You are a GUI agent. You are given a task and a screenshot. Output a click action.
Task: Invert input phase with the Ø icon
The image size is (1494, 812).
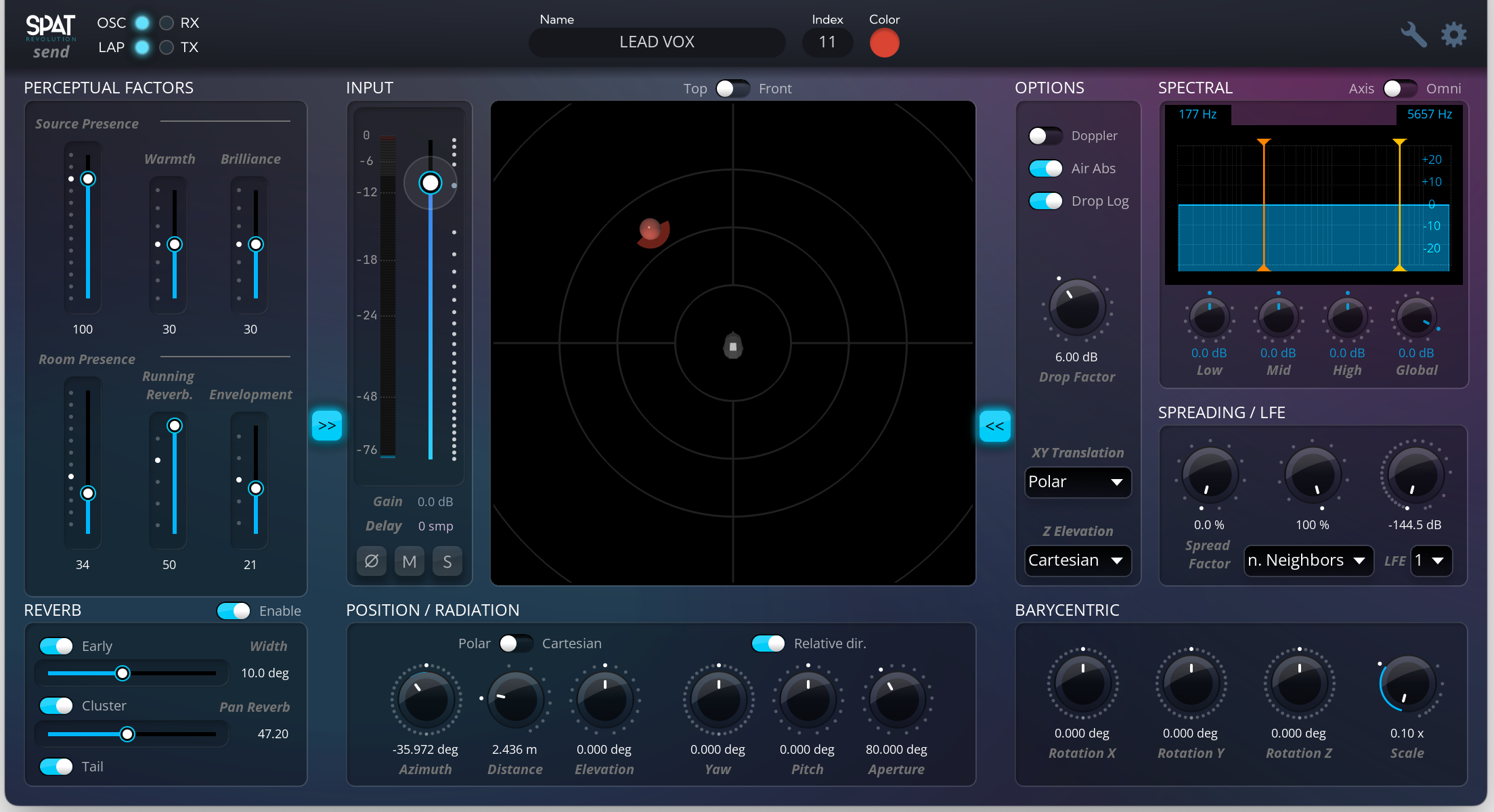(x=371, y=560)
